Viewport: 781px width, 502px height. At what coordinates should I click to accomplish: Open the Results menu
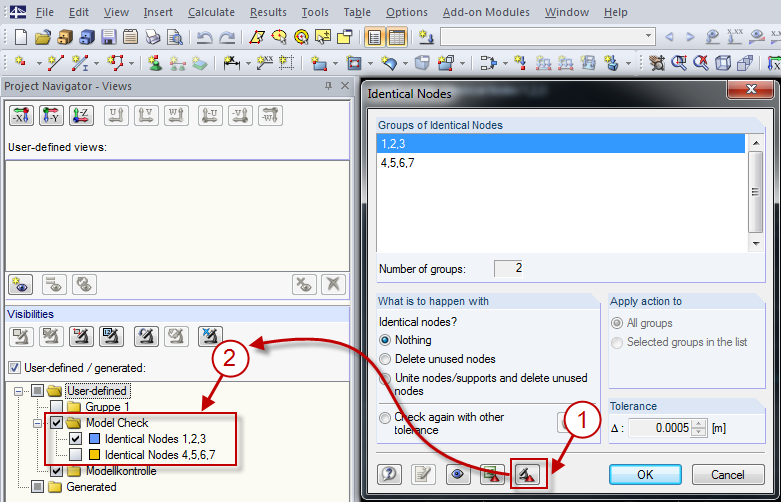[268, 12]
